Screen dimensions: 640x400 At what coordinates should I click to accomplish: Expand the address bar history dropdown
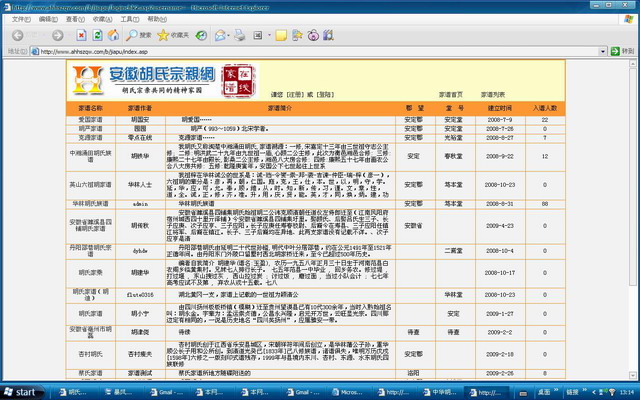[603, 51]
